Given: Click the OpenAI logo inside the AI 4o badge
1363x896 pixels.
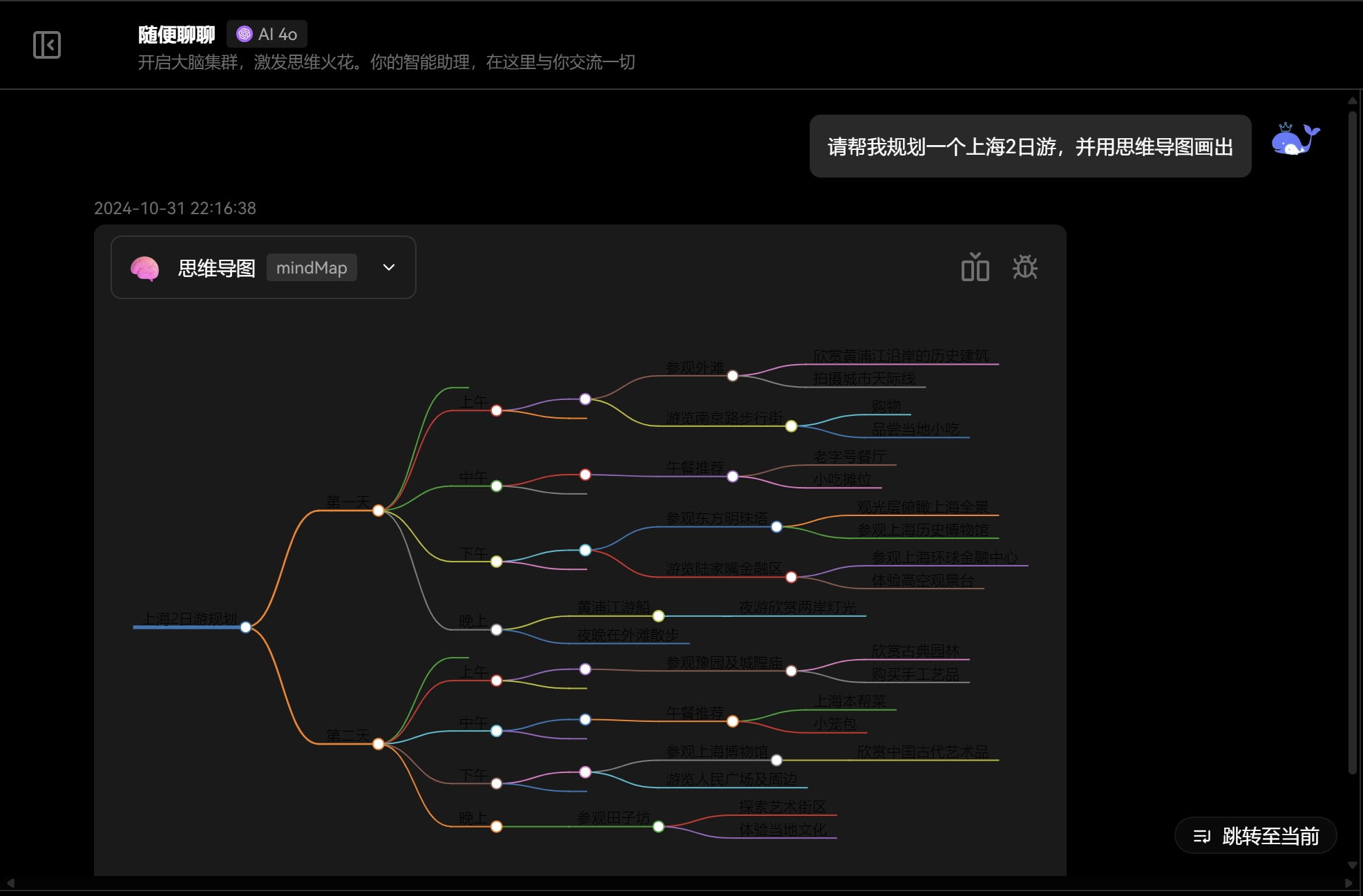Looking at the screenshot, I should [243, 33].
